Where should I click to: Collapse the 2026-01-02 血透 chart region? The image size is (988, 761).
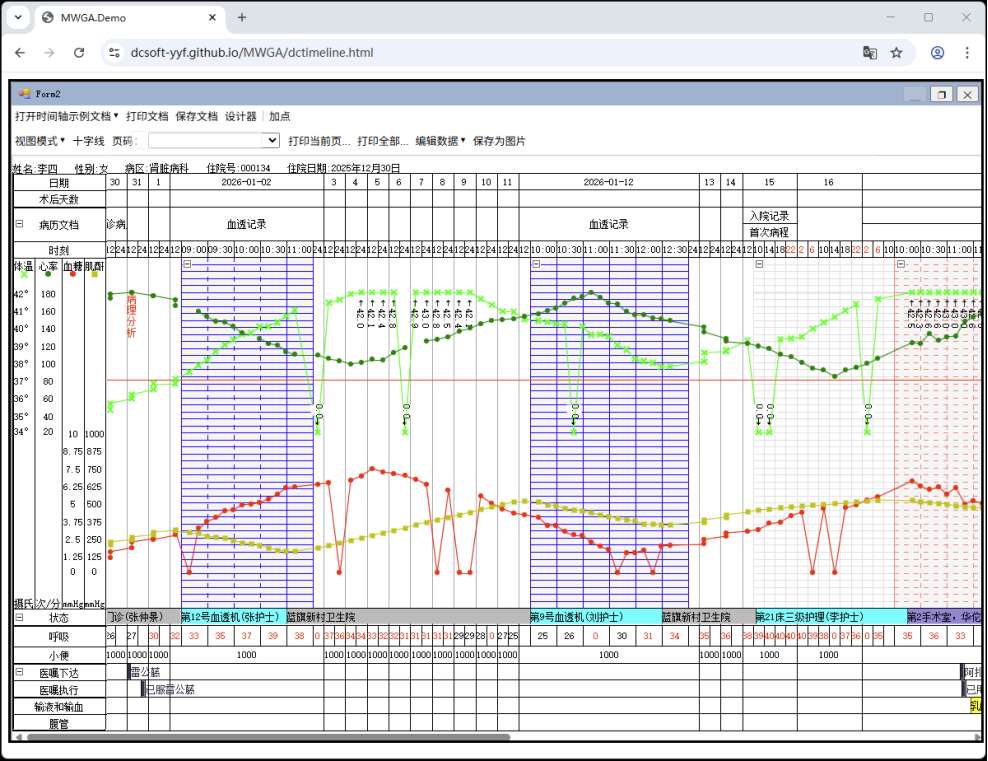(187, 264)
